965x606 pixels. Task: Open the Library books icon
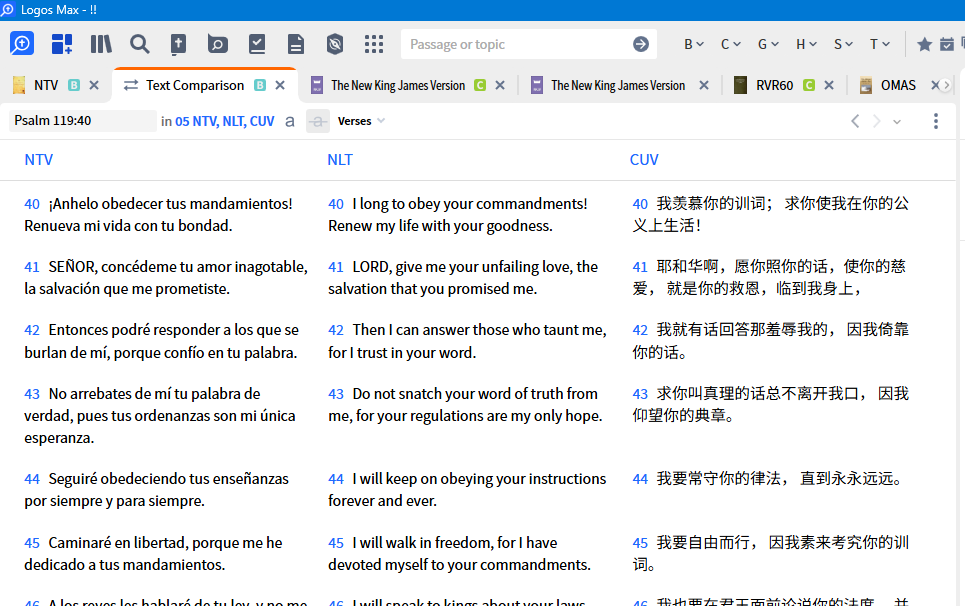[101, 44]
